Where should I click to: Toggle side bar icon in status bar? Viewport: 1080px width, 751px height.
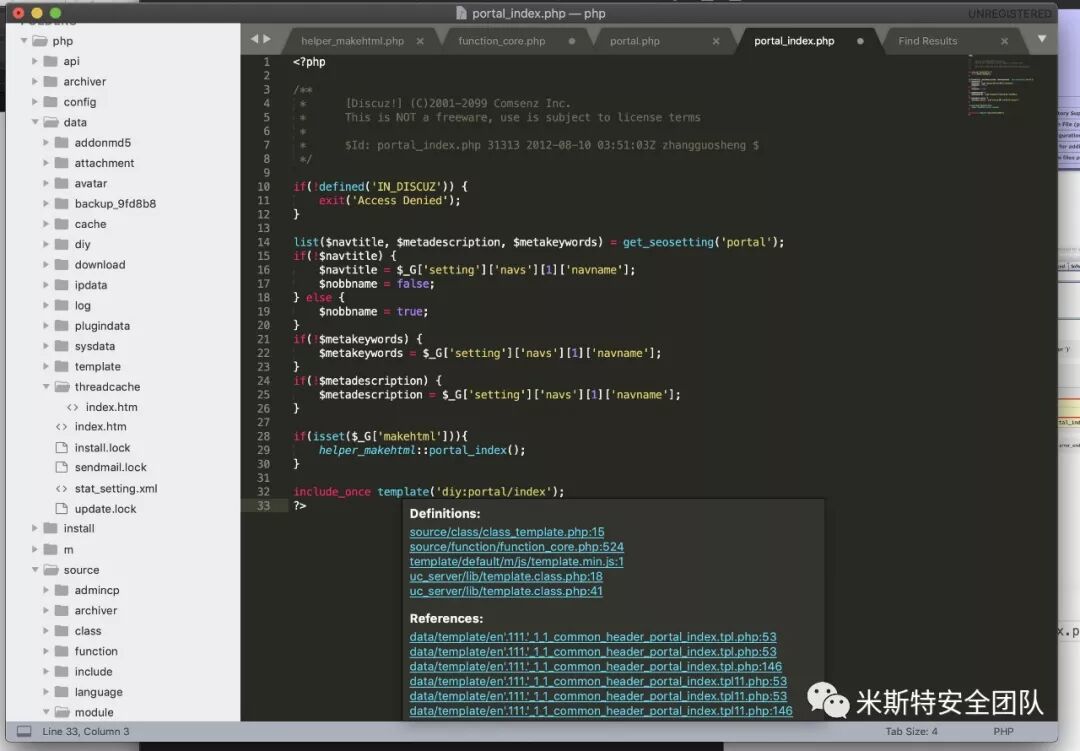[x=24, y=731]
